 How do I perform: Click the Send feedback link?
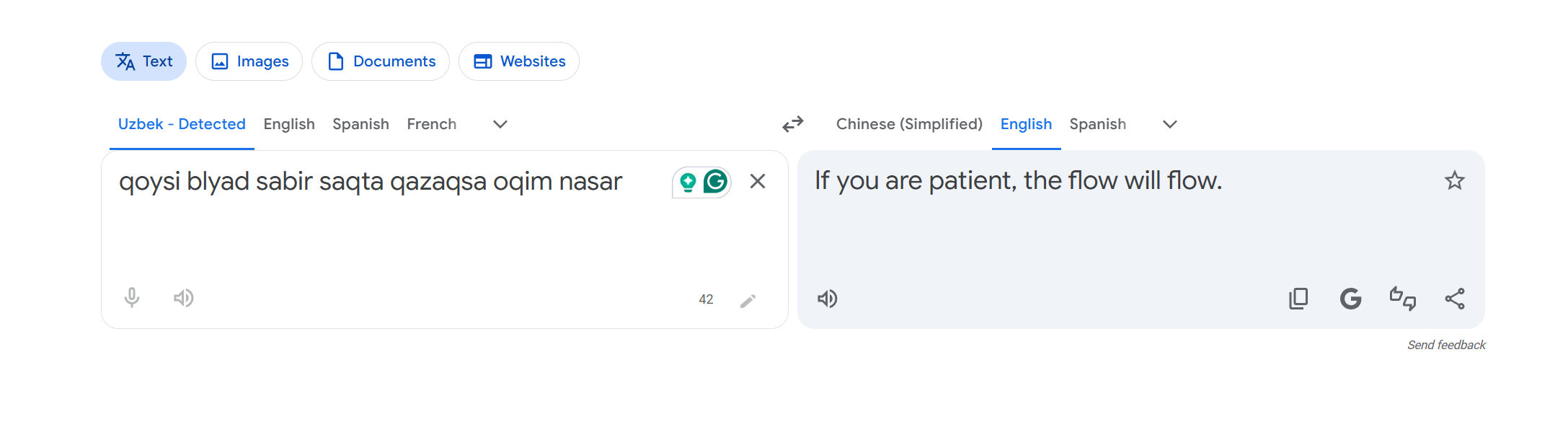(1446, 345)
